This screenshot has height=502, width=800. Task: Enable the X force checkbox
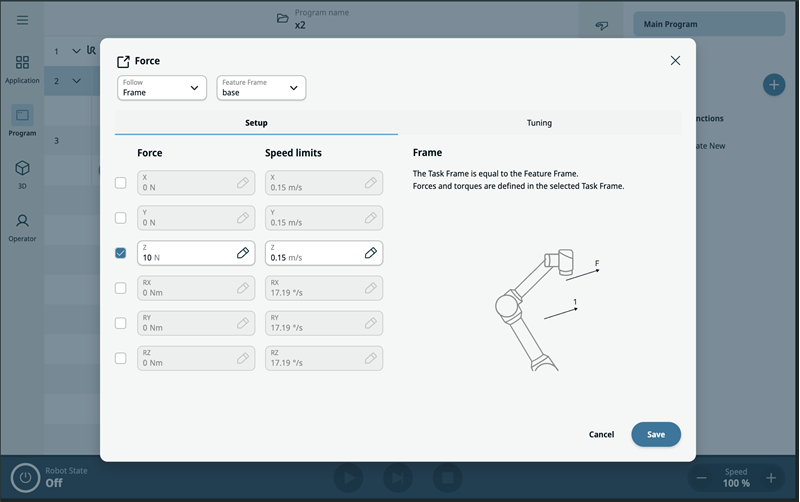tap(120, 183)
